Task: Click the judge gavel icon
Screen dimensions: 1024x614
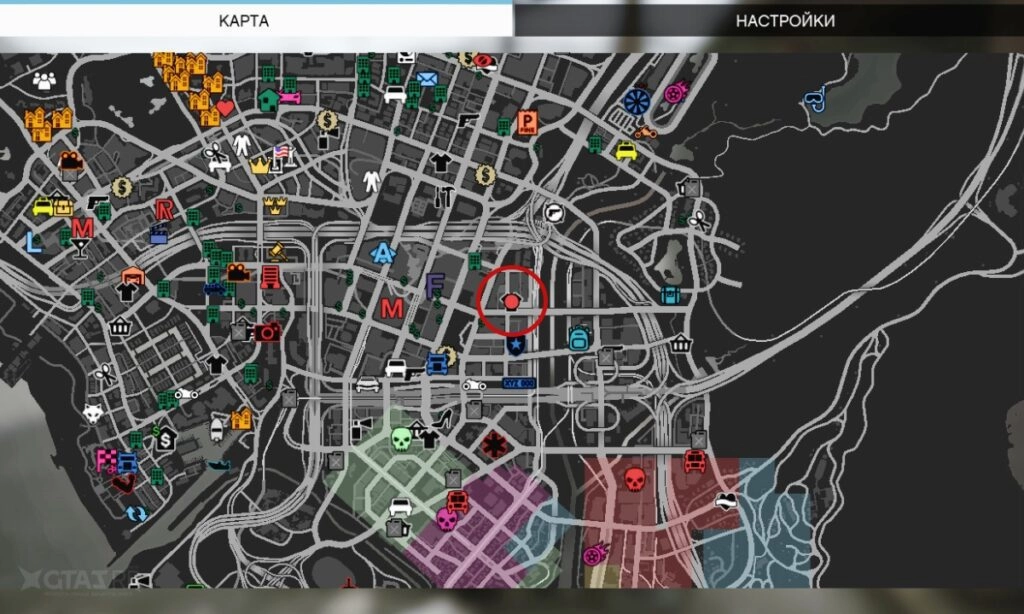Action: 278,252
